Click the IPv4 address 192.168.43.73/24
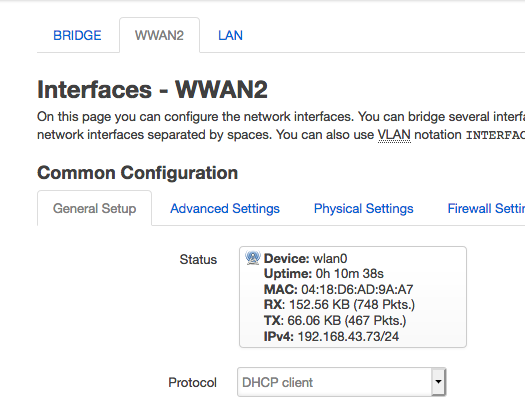The width and height of the screenshot is (525, 401). (348, 336)
